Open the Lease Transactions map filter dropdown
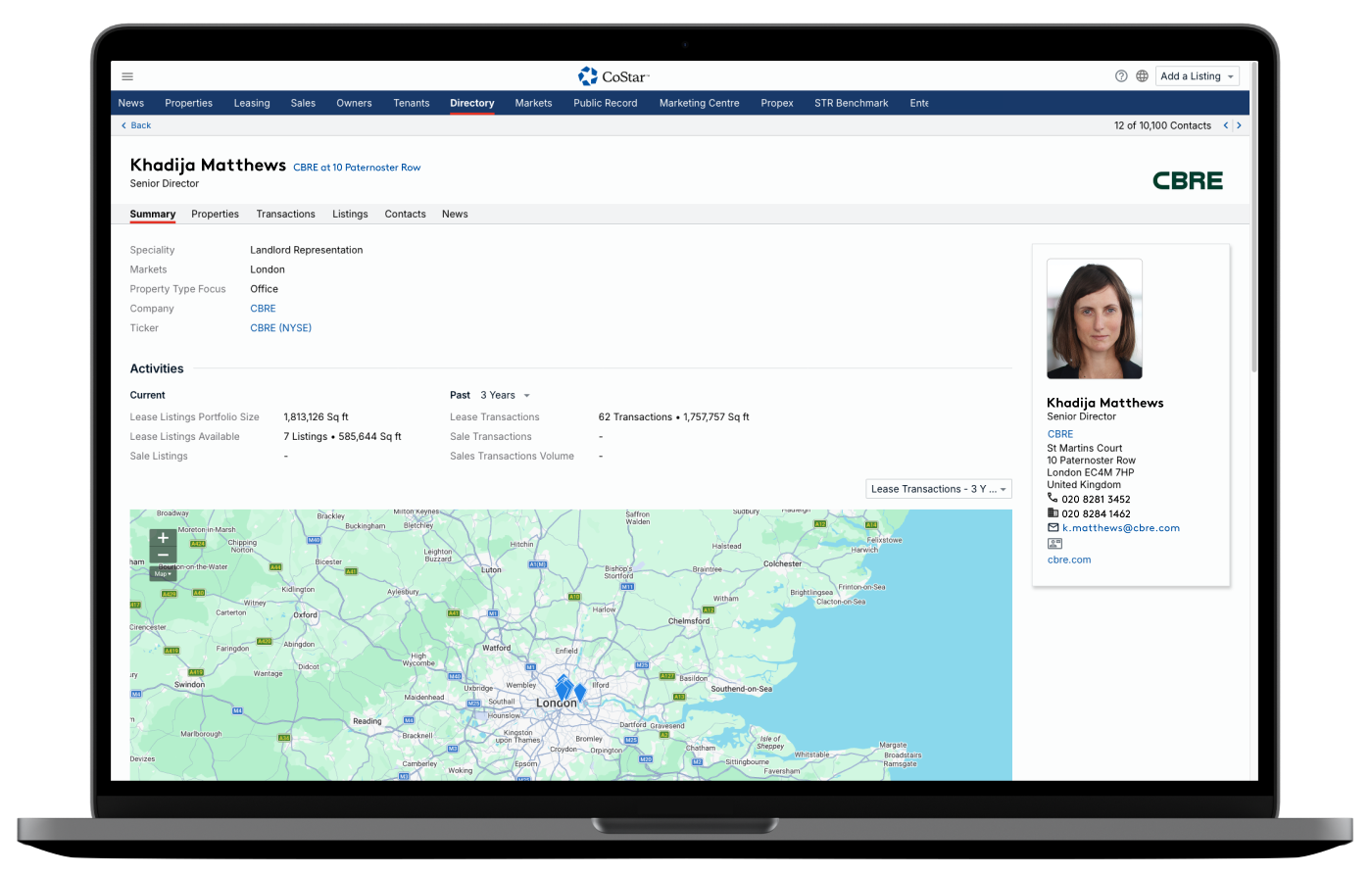 [x=938, y=489]
